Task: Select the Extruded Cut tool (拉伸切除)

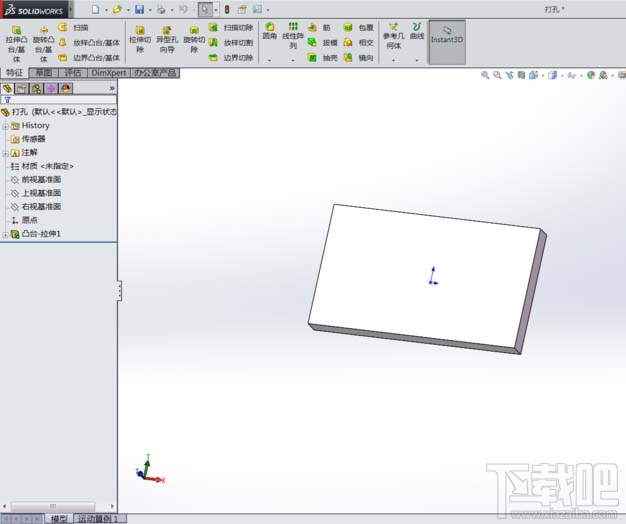Action: (140, 39)
